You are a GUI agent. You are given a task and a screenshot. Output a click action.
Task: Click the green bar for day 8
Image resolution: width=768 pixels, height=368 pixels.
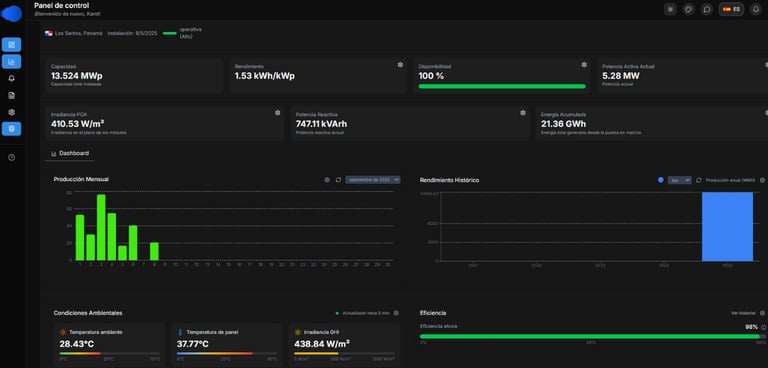pyautogui.click(x=154, y=251)
